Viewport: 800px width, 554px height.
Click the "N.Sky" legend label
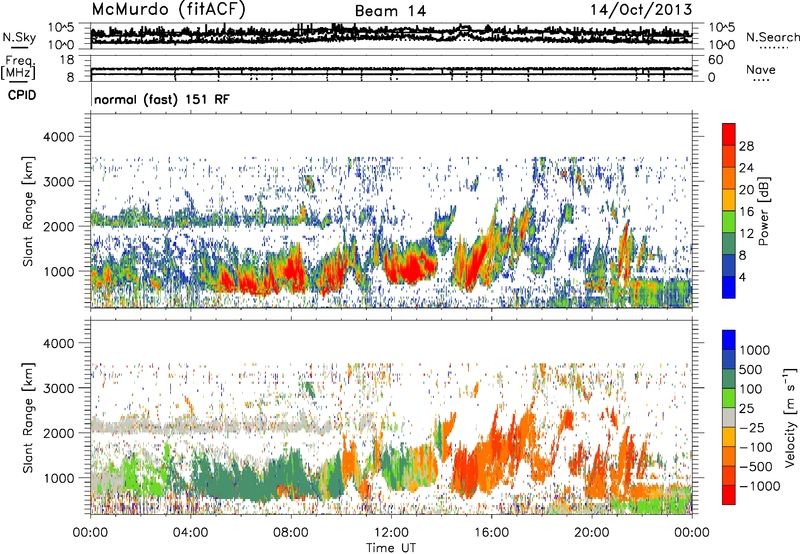(19, 37)
